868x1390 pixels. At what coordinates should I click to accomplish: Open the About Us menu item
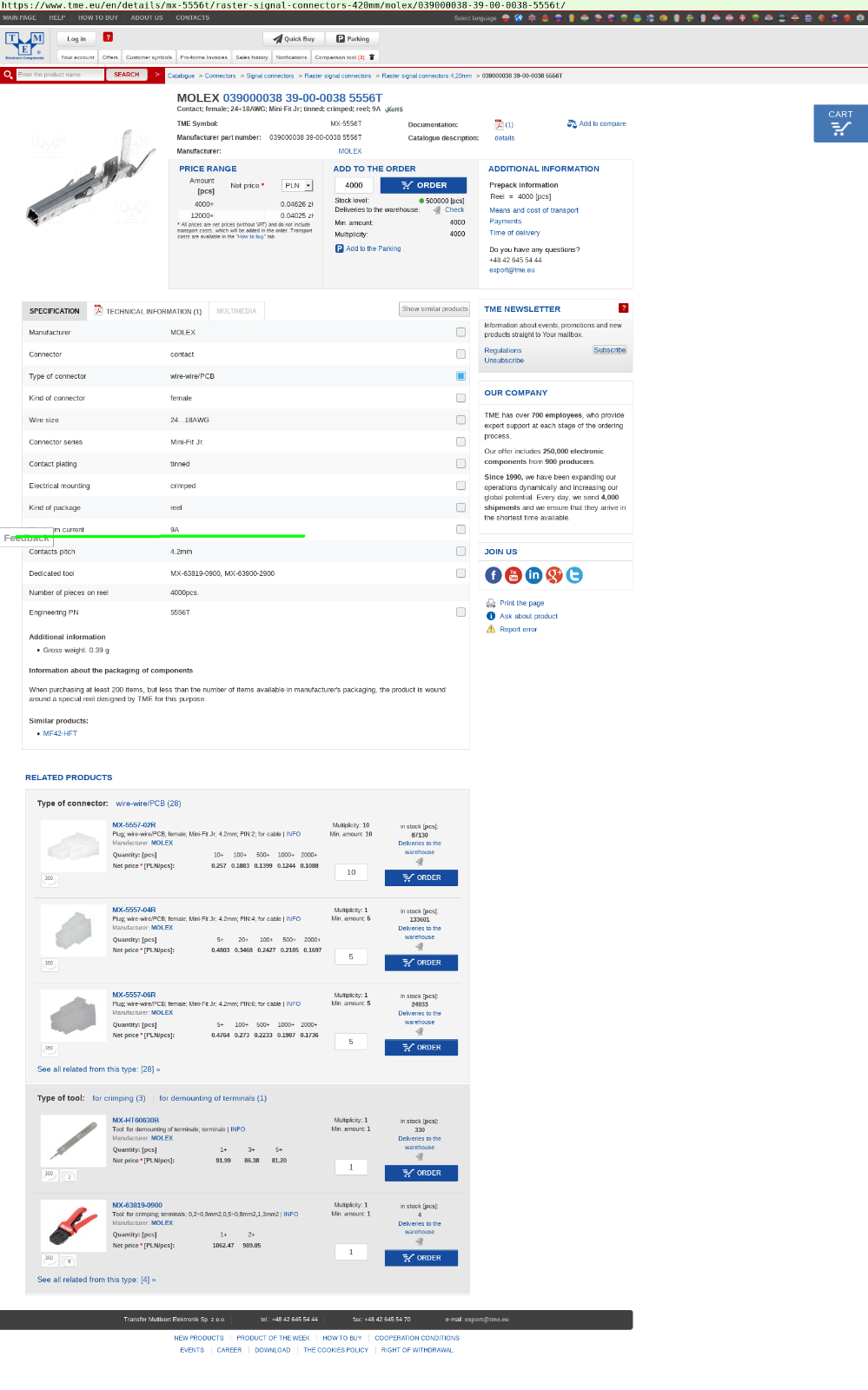pos(147,17)
